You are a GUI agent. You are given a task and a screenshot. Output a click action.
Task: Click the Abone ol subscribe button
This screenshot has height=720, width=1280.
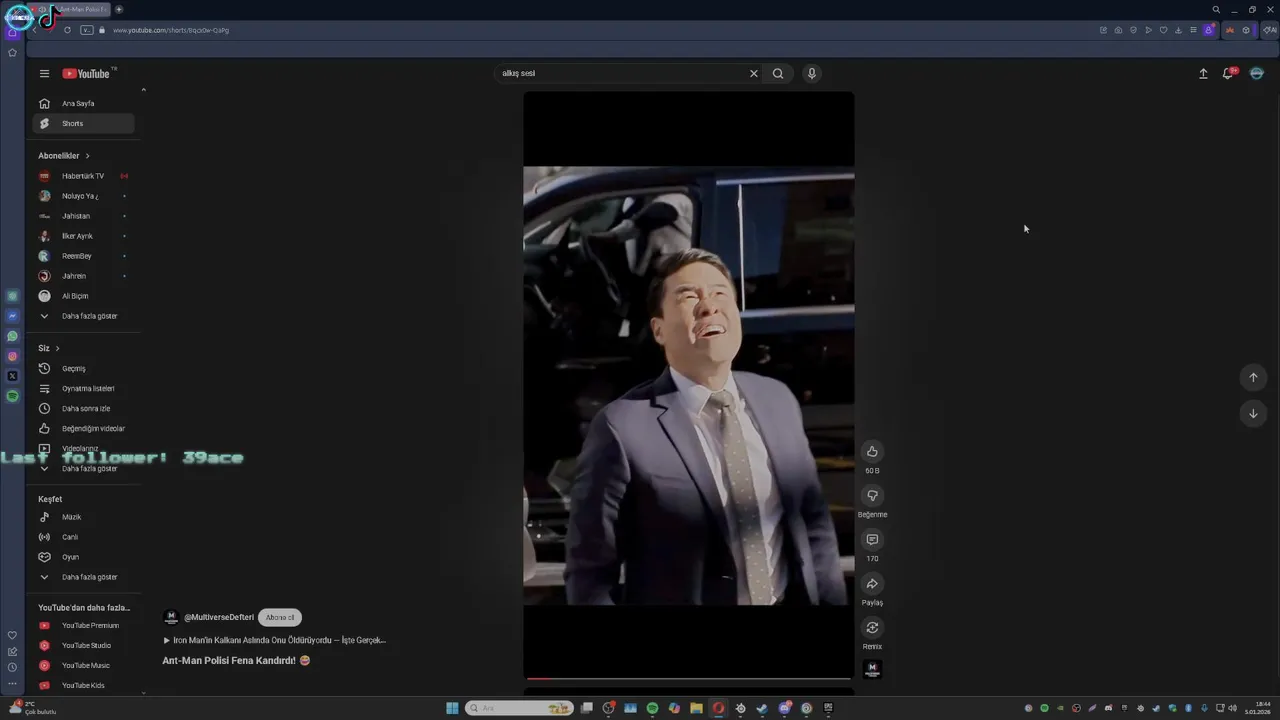pos(280,617)
